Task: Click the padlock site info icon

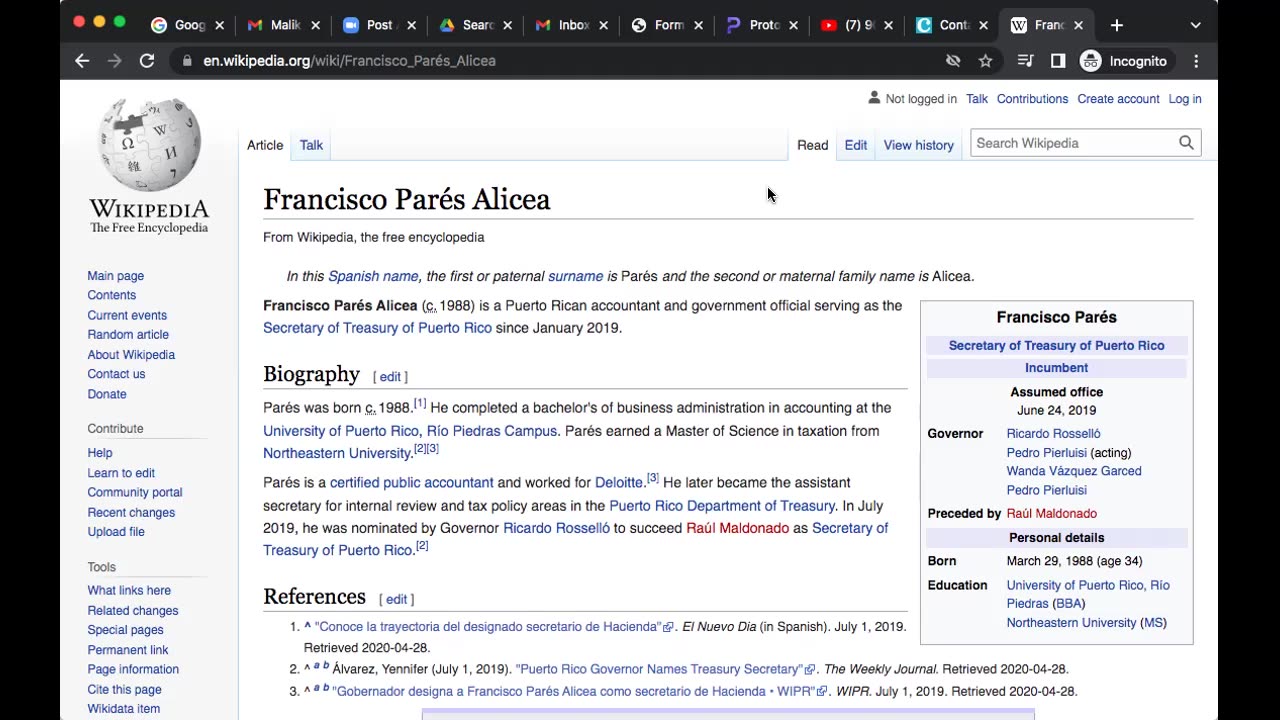Action: point(186,61)
